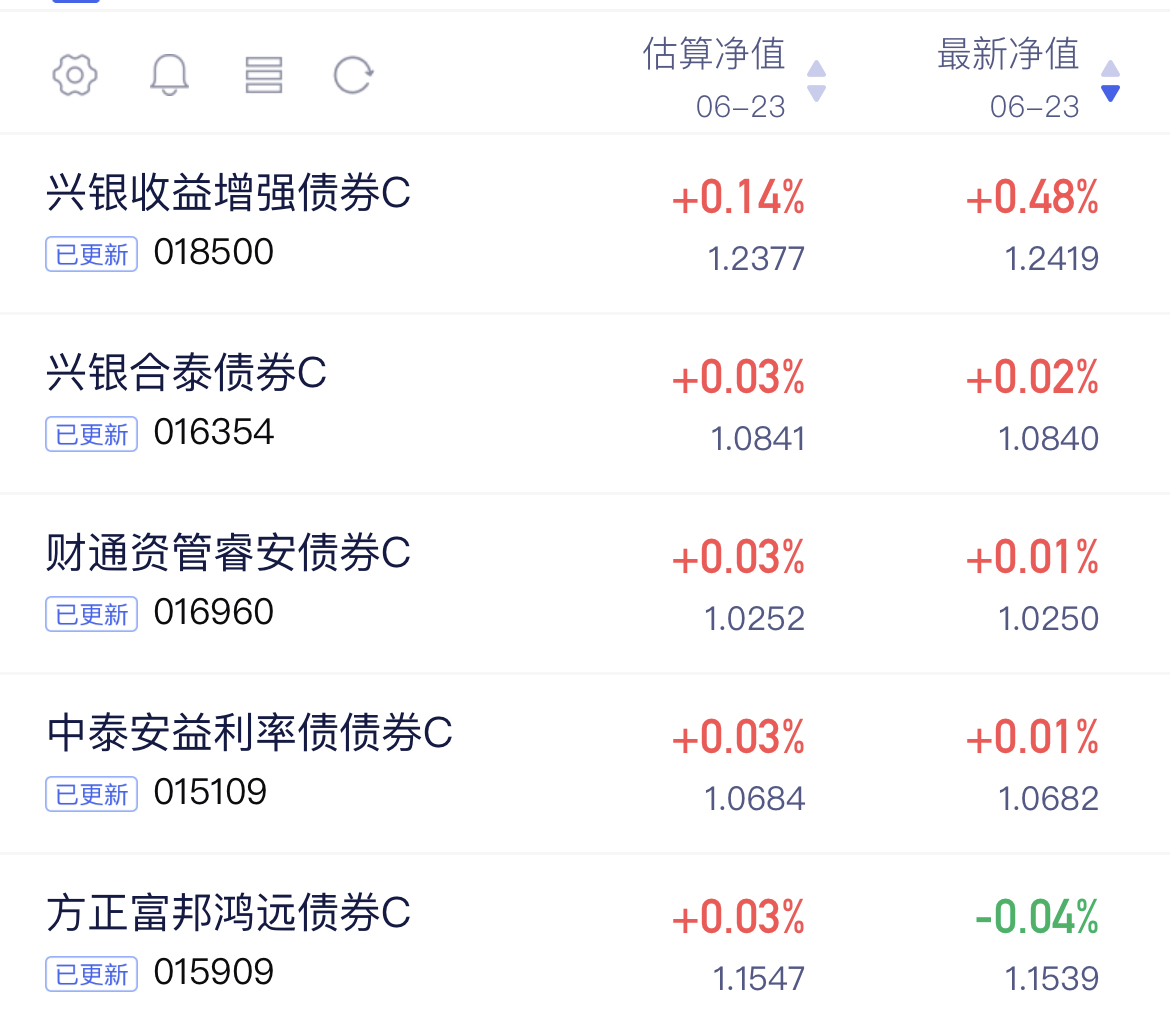Click 已更新 badge for fund 016960

(x=92, y=614)
